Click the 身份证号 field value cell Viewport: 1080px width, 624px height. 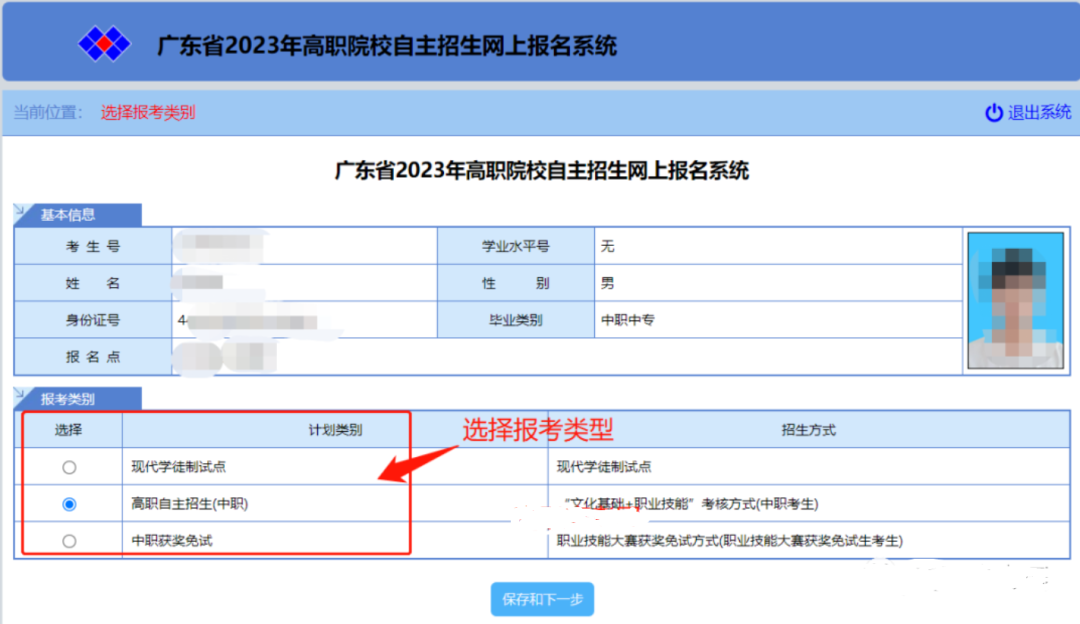[x=300, y=320]
